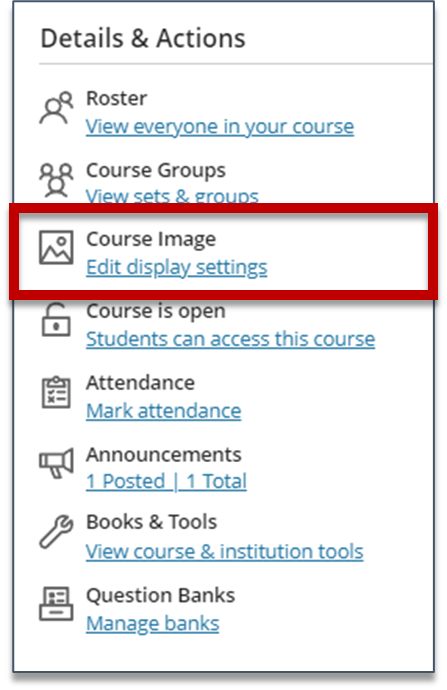The image size is (447, 690).
Task: Click the Books & Tools wrench icon
Action: click(x=56, y=532)
